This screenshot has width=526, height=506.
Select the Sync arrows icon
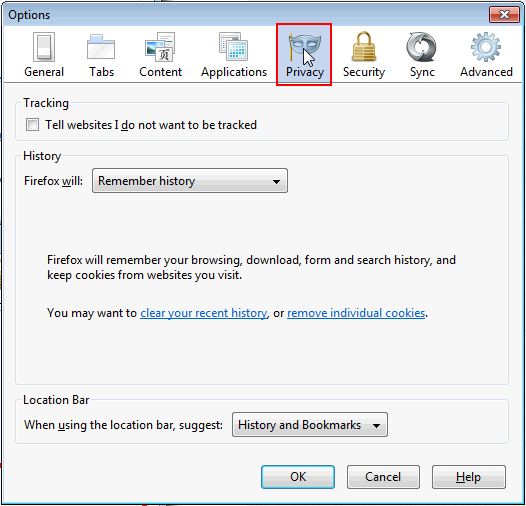pos(421,47)
